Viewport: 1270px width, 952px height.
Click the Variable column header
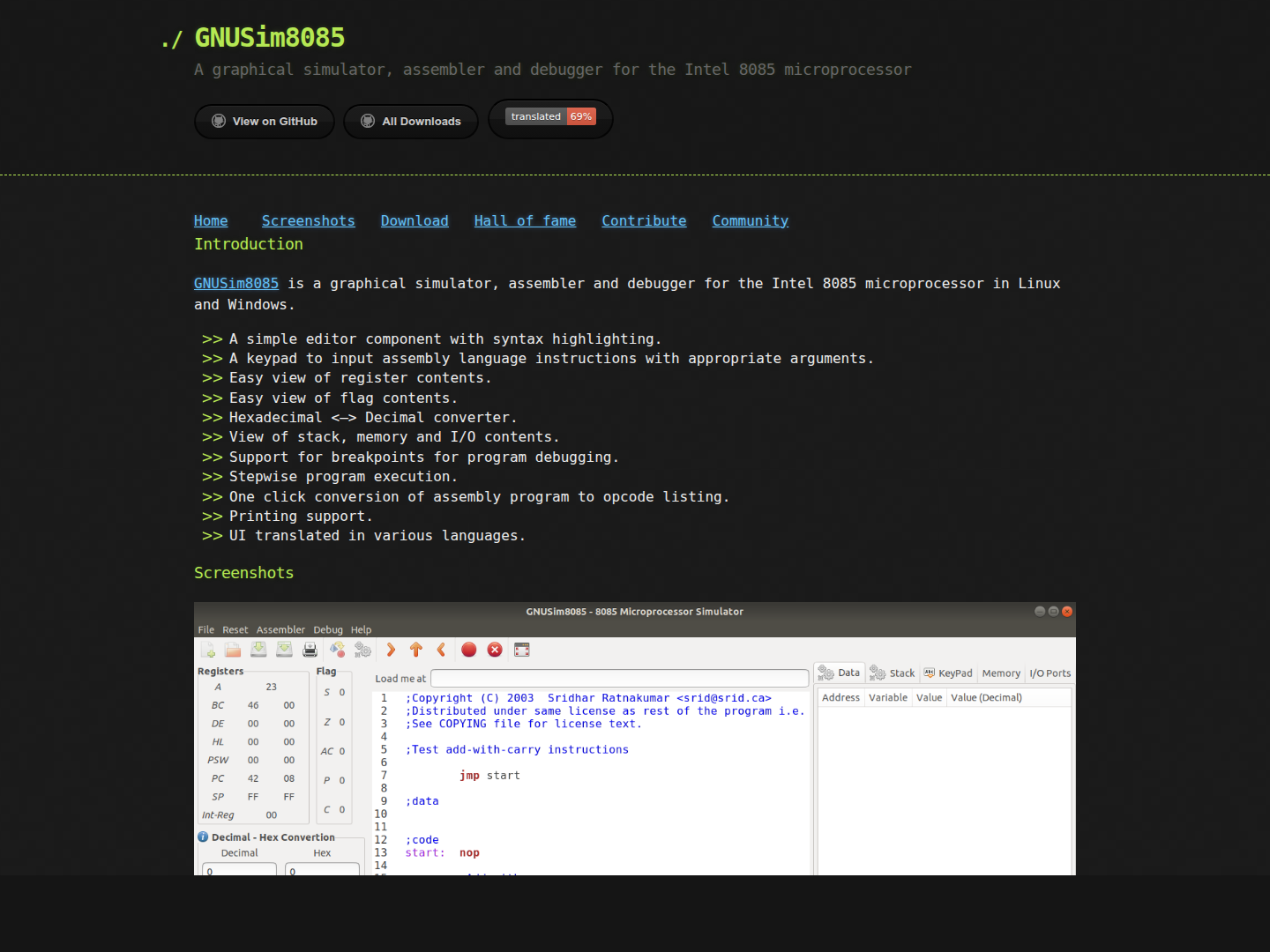[x=888, y=697]
